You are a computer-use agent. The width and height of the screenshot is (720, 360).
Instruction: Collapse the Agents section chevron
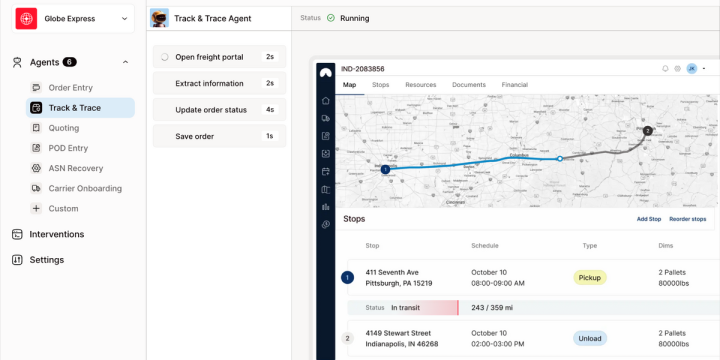(x=125, y=62)
